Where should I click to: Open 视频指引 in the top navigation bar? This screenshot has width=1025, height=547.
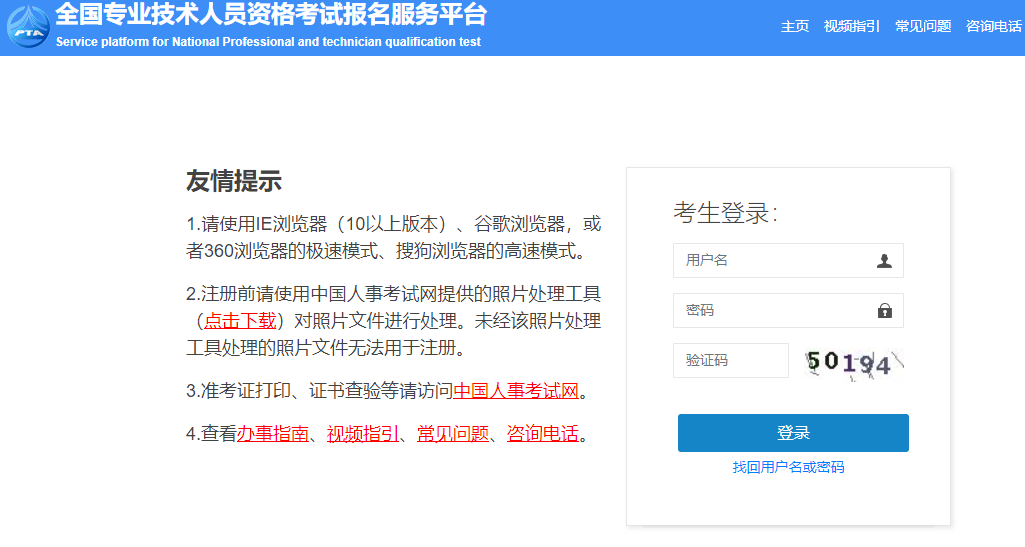coord(852,27)
